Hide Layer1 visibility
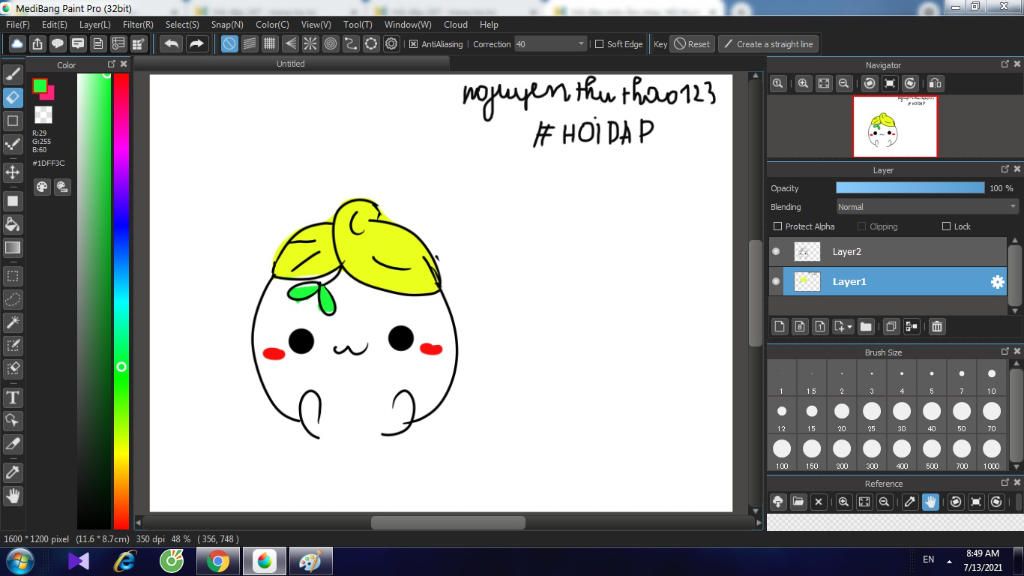 point(776,281)
